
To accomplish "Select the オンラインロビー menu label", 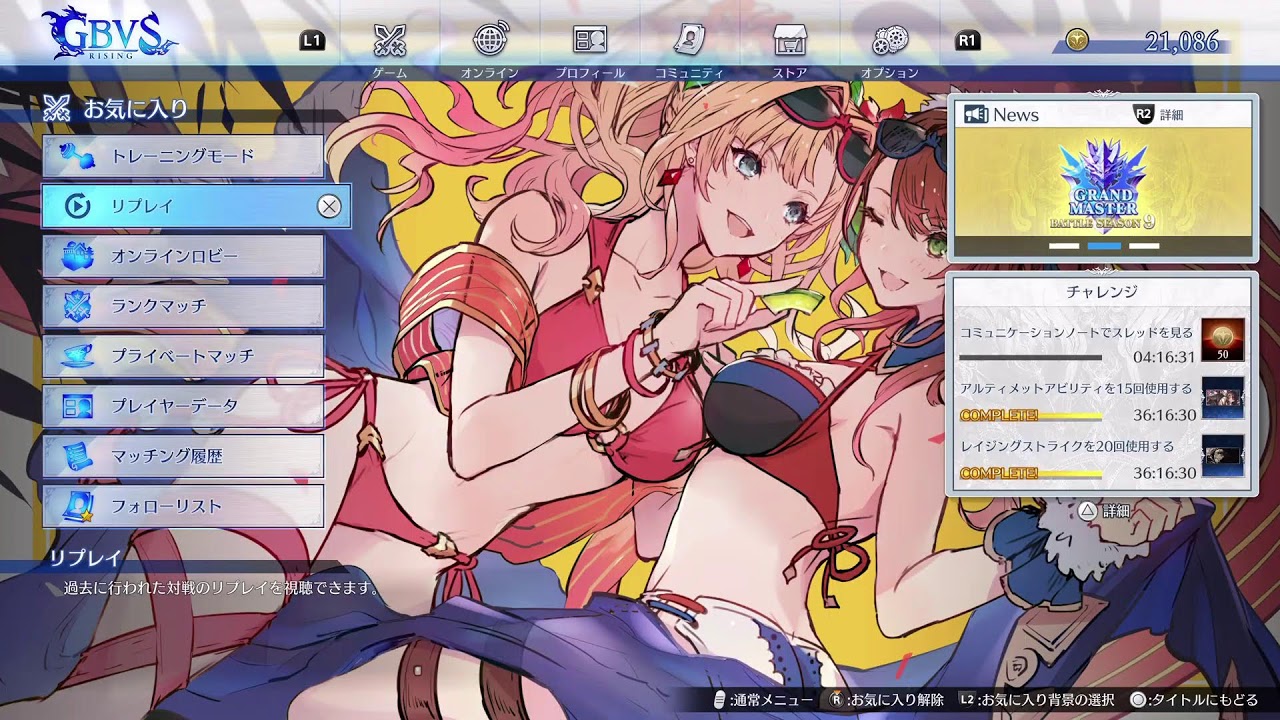I will 174,256.
